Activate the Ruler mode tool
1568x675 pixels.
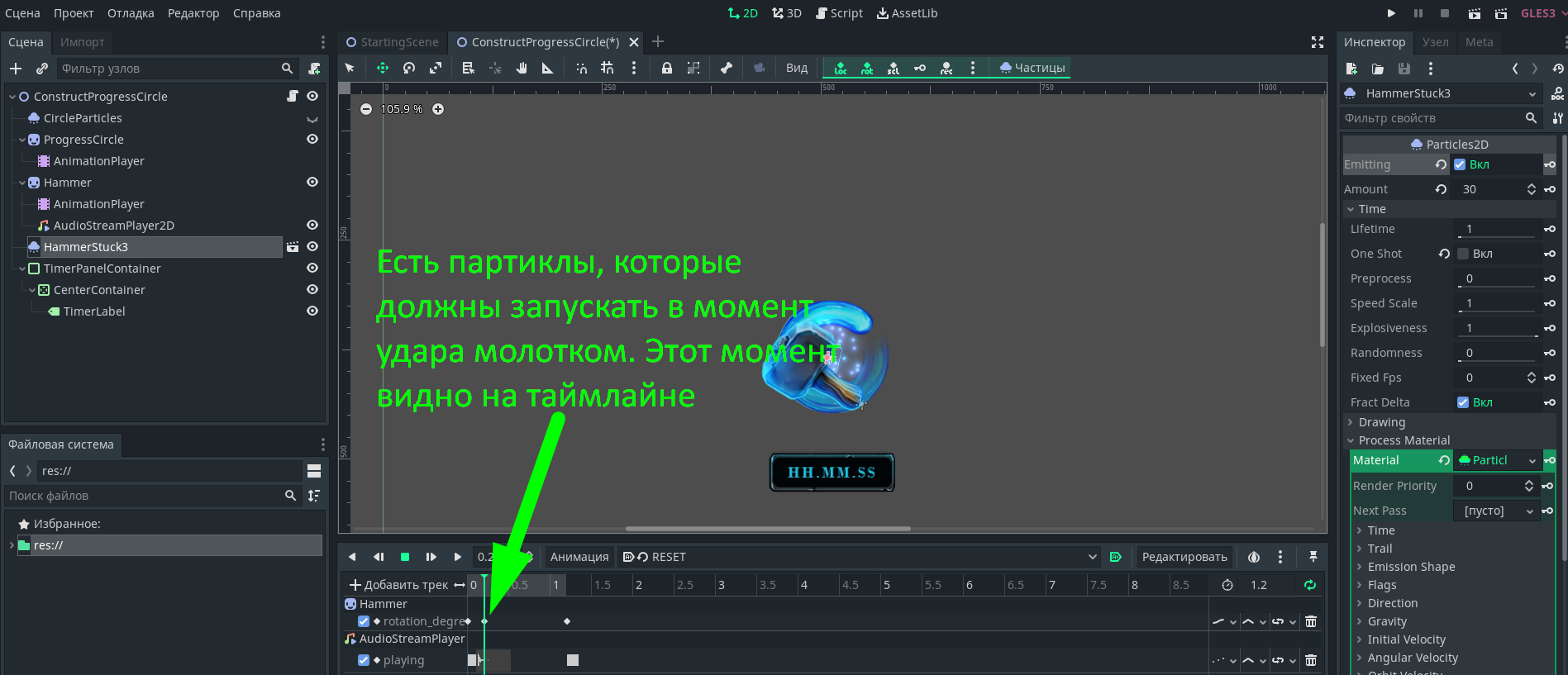tap(547, 68)
